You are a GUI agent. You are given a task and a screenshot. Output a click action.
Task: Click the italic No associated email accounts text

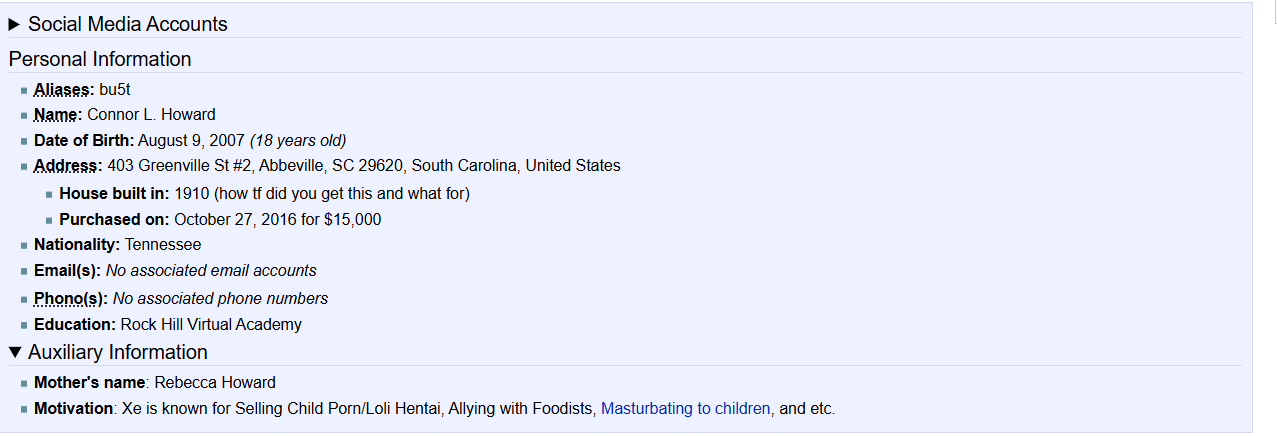(x=211, y=270)
